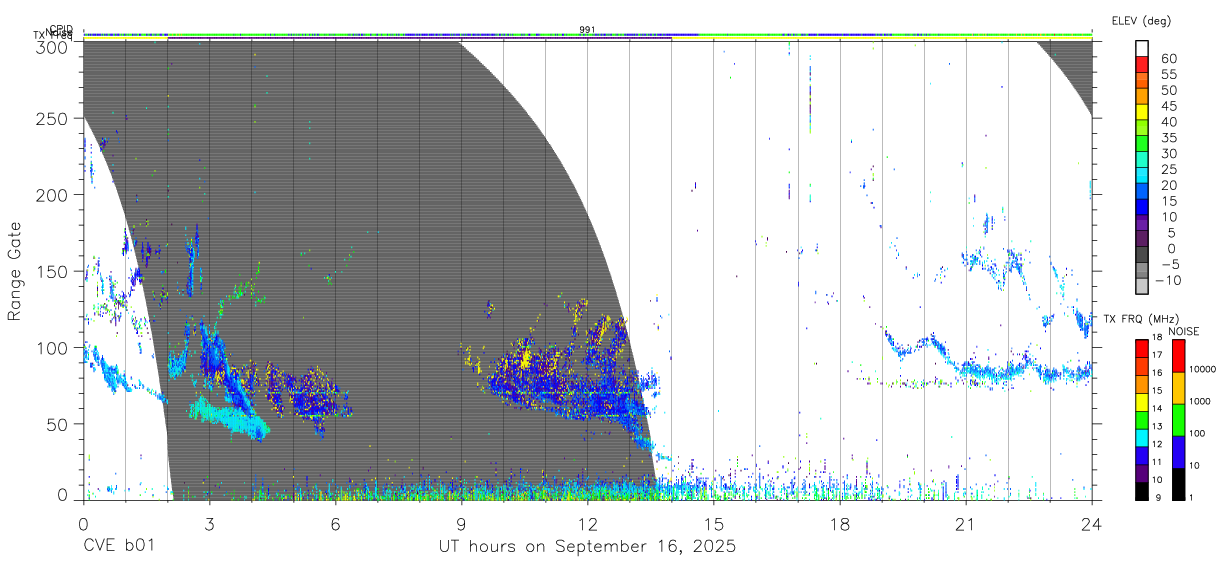Click the '12' tick on UT hours axis
This screenshot has width=1228, height=567.
click(x=588, y=523)
